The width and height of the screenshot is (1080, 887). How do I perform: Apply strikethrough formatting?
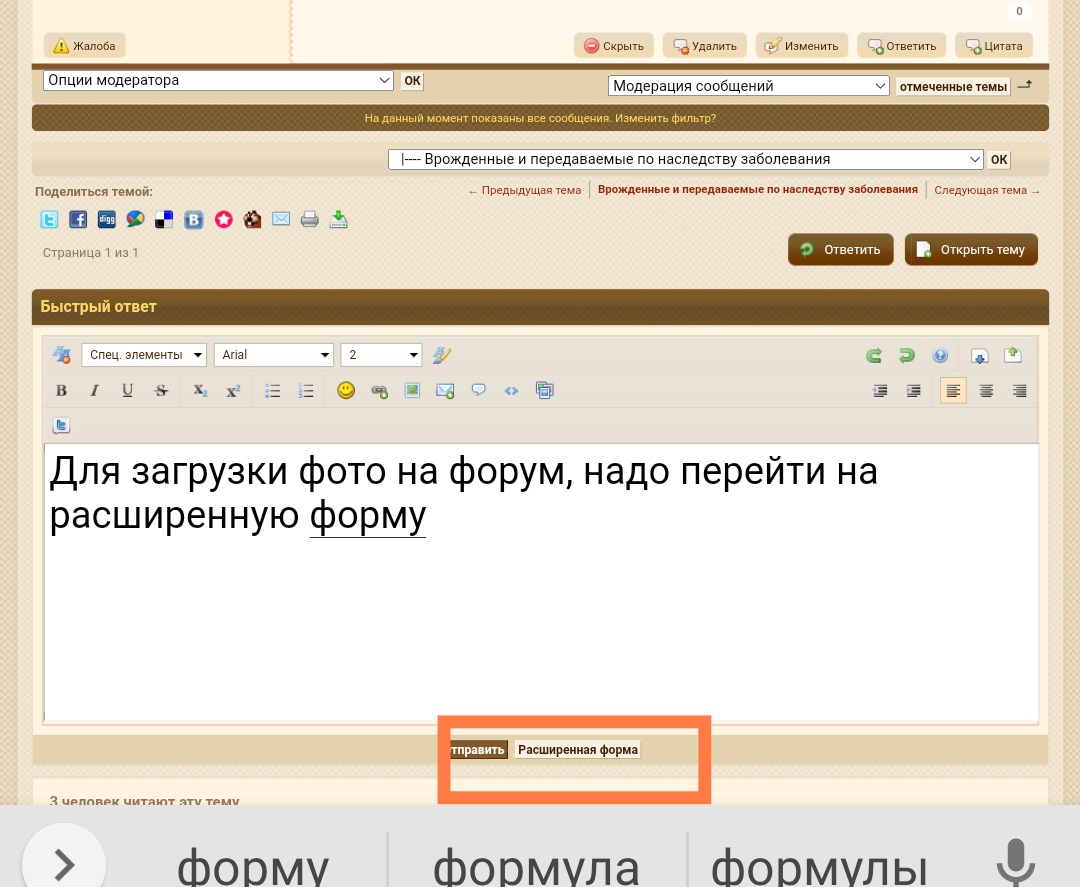tap(161, 391)
